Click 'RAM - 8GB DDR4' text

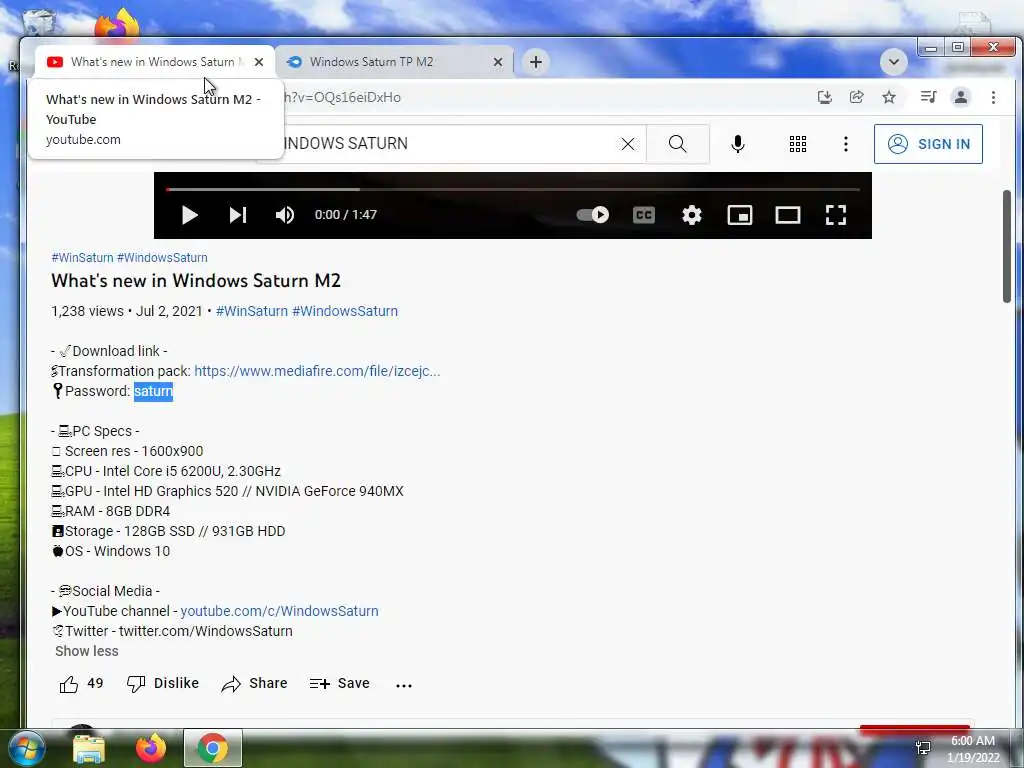click(110, 511)
